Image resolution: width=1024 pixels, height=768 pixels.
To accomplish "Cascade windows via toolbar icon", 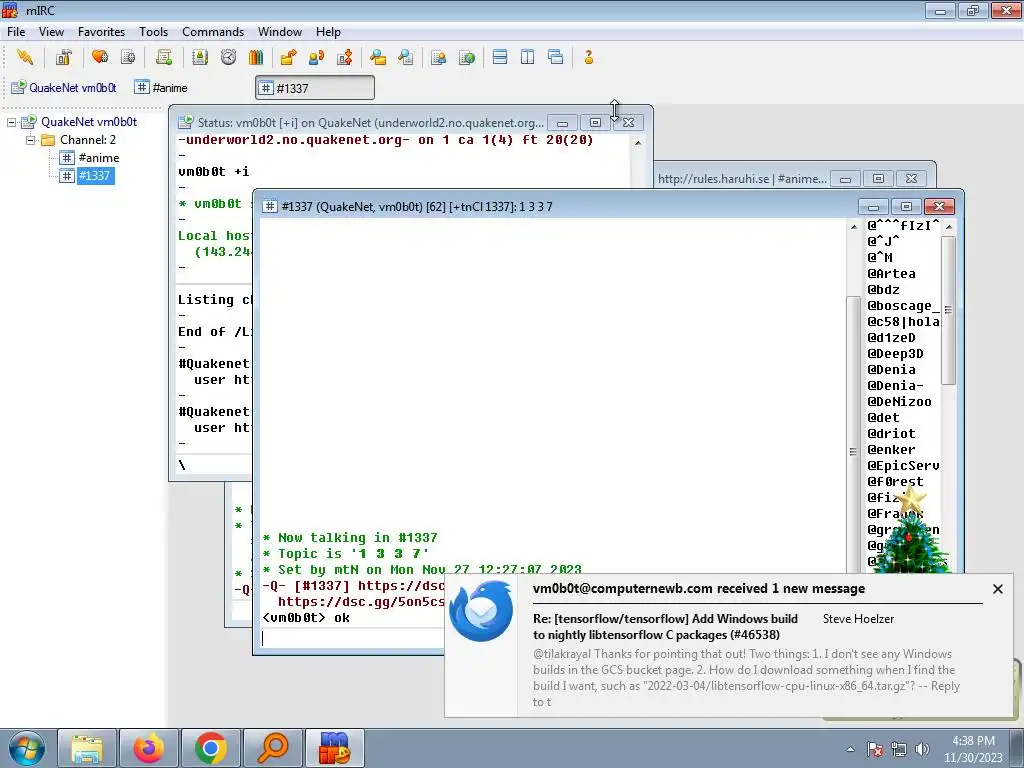I will tap(556, 57).
